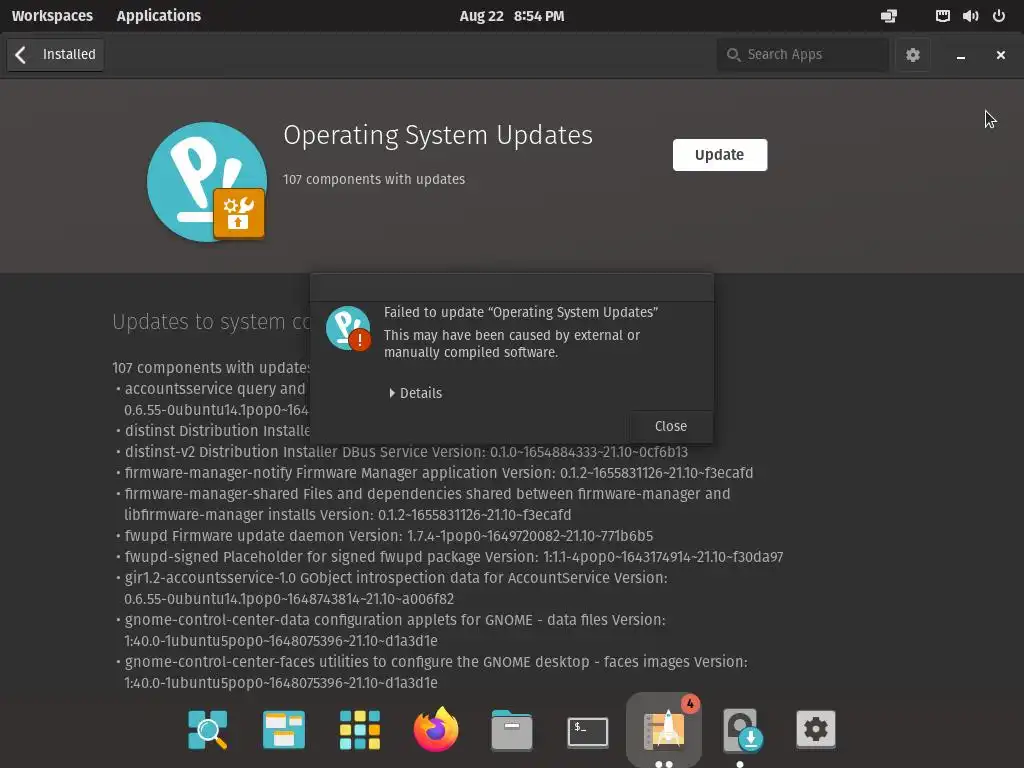Click the error dialog Pop!_OS icon
Screen dimensions: 1024x768
pyautogui.click(x=348, y=328)
